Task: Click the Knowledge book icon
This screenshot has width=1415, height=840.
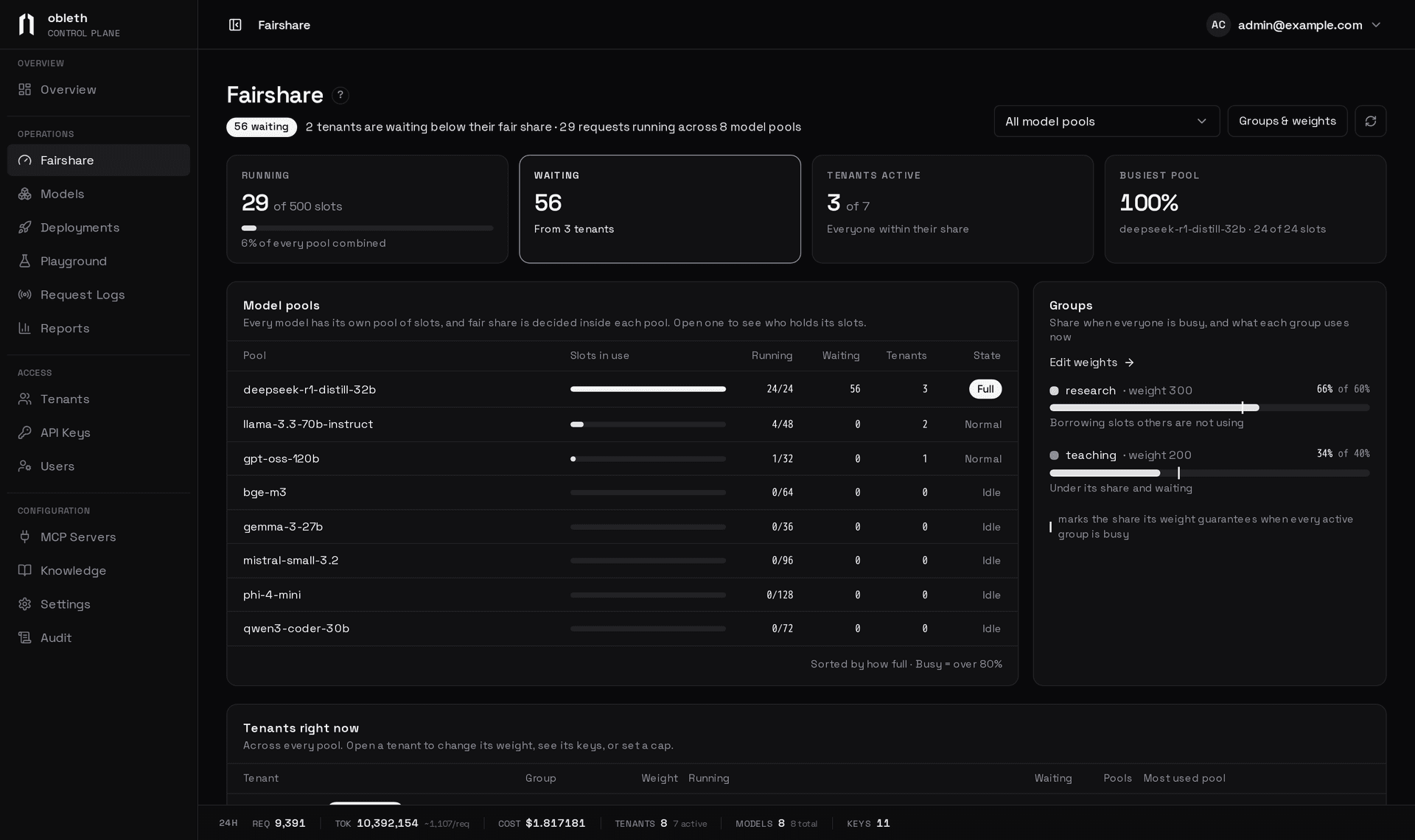Action: click(25, 570)
